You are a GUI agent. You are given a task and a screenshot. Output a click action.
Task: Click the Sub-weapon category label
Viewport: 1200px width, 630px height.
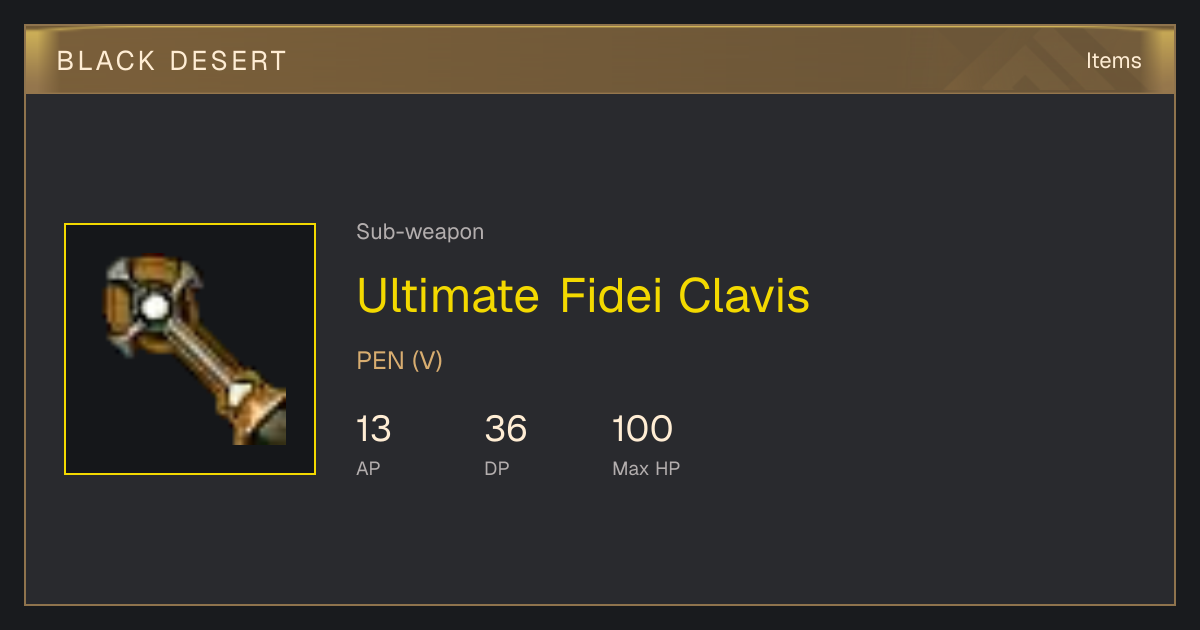pos(420,232)
